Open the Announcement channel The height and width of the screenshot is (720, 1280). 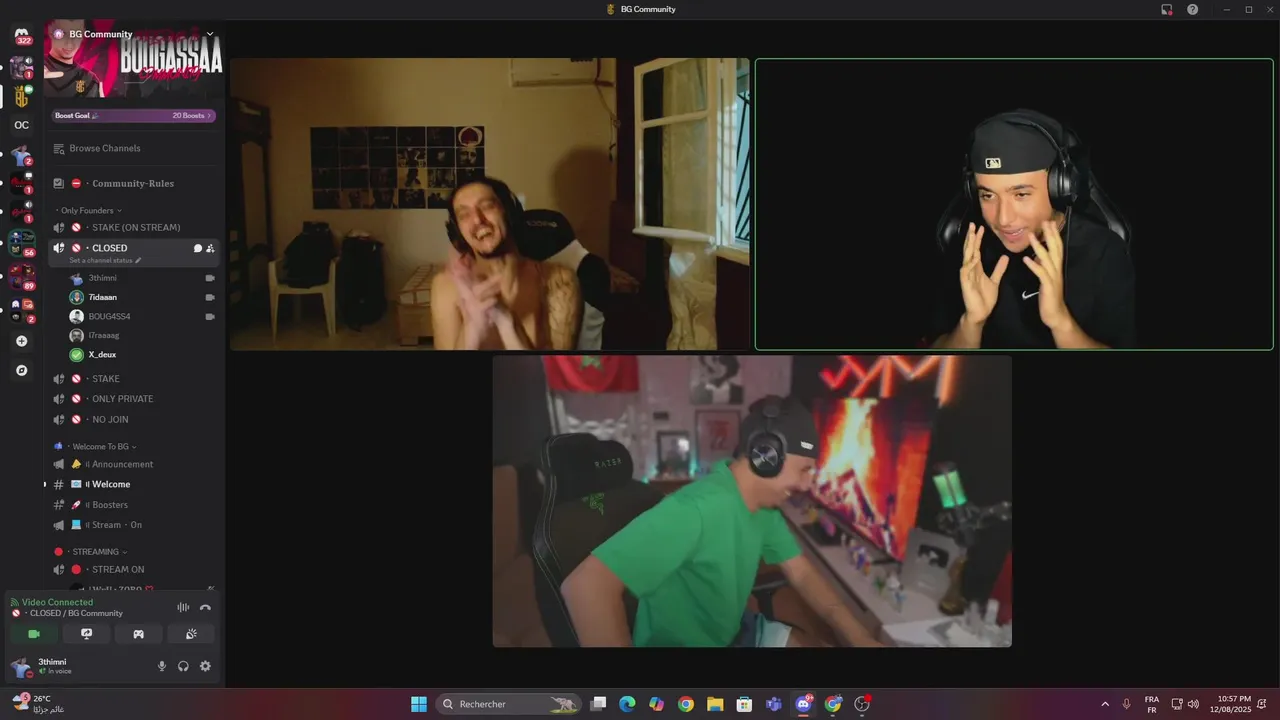[134, 464]
